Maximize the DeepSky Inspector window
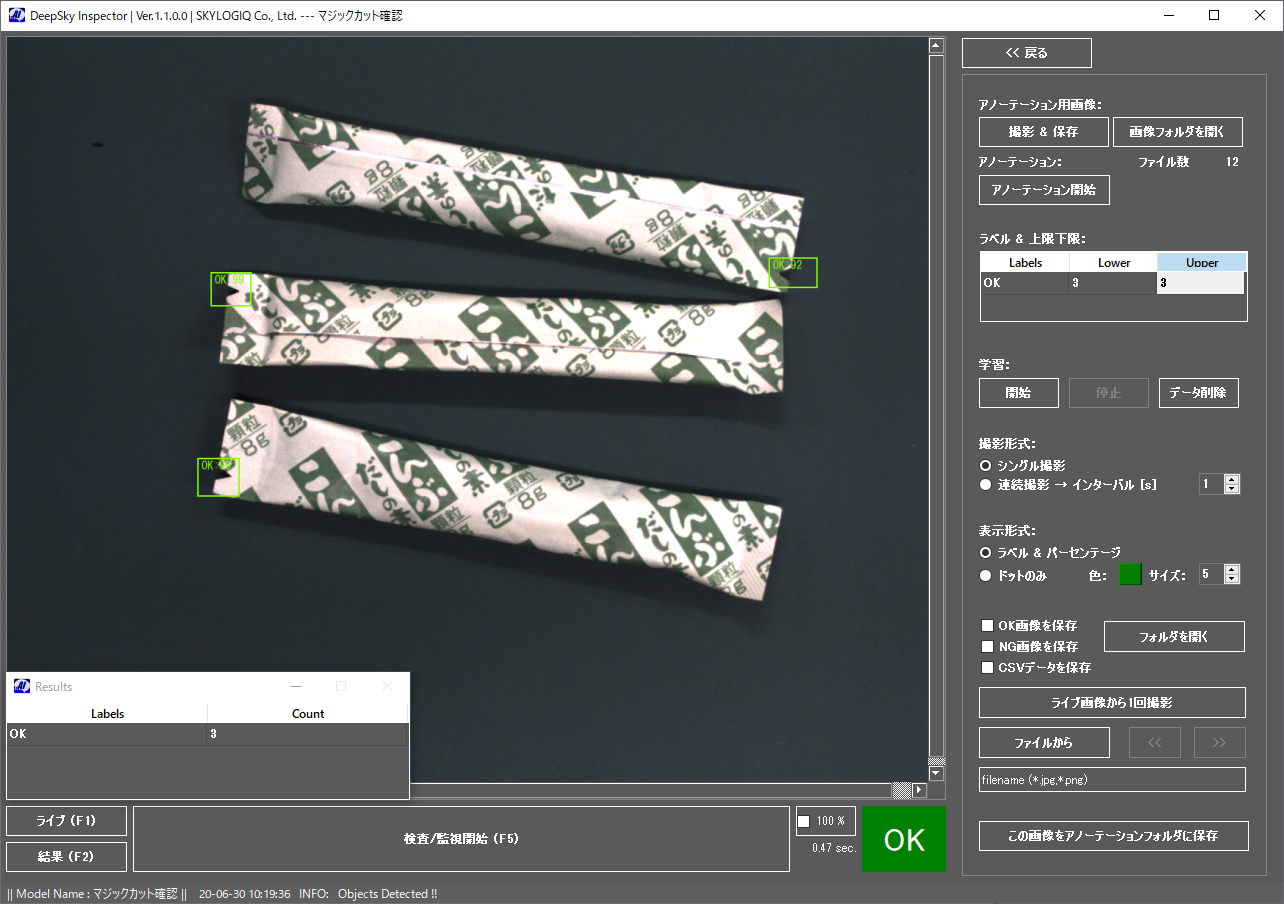Viewport: 1284px width, 904px height. click(x=1214, y=15)
